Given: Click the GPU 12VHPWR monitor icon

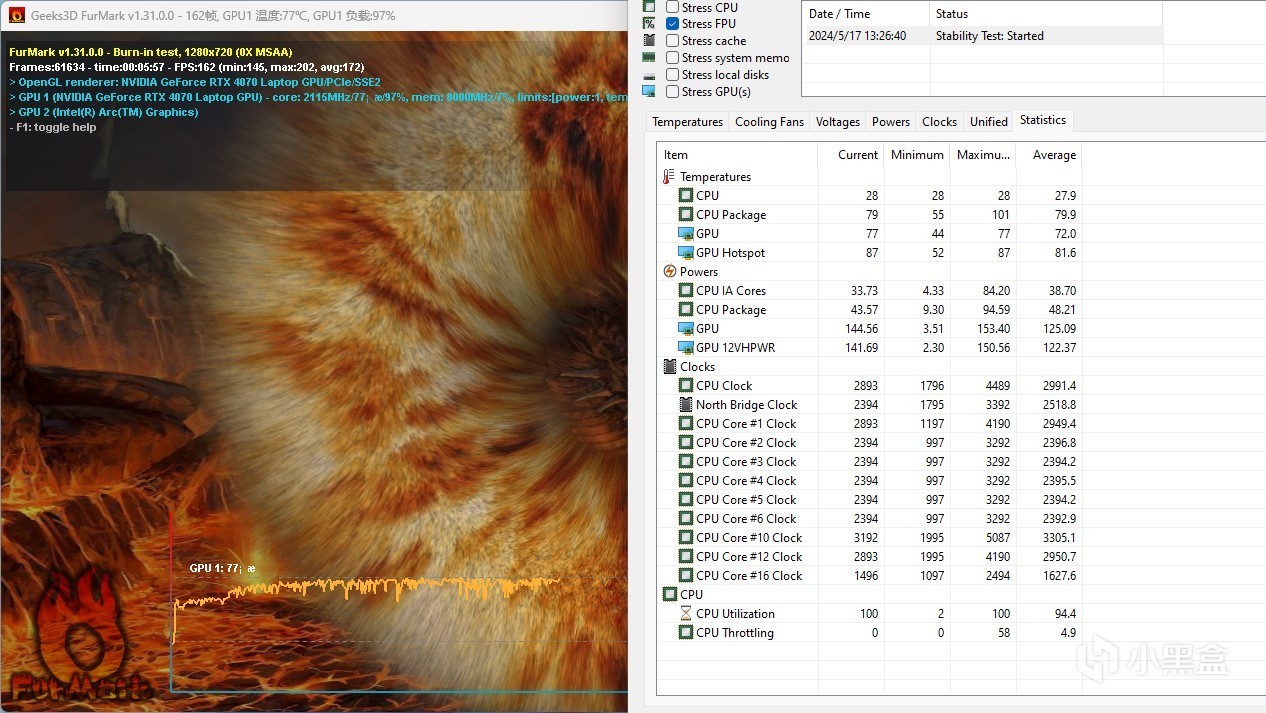Looking at the screenshot, I should tap(685, 348).
